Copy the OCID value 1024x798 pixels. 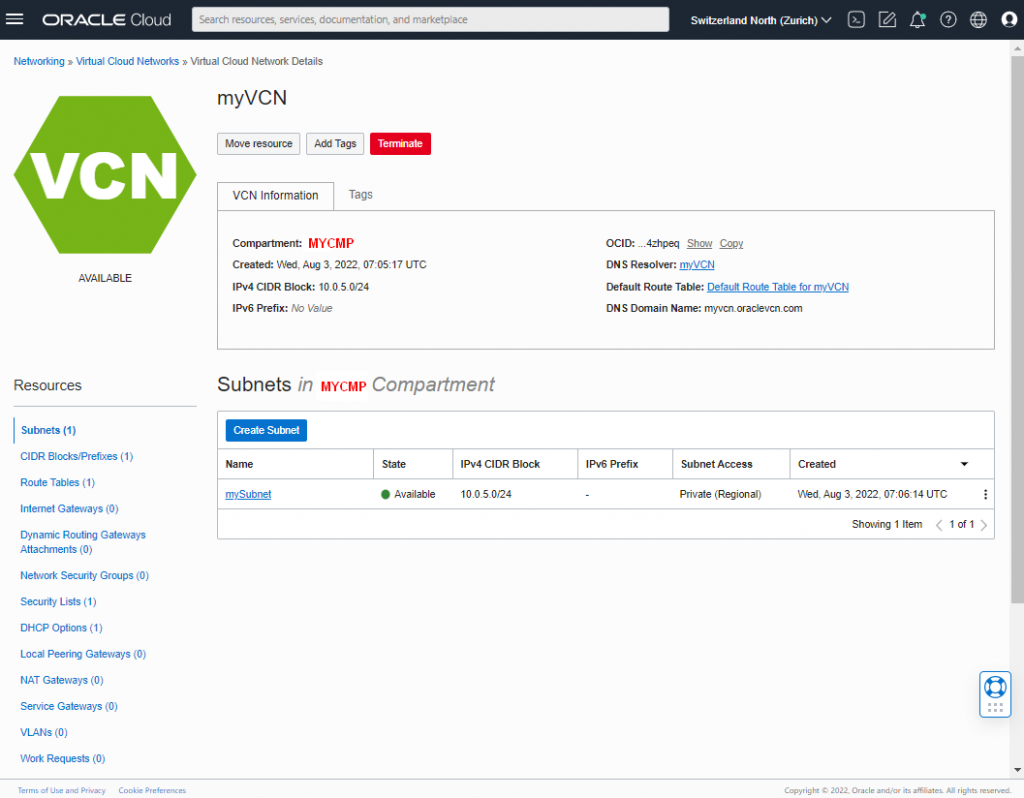pos(731,244)
